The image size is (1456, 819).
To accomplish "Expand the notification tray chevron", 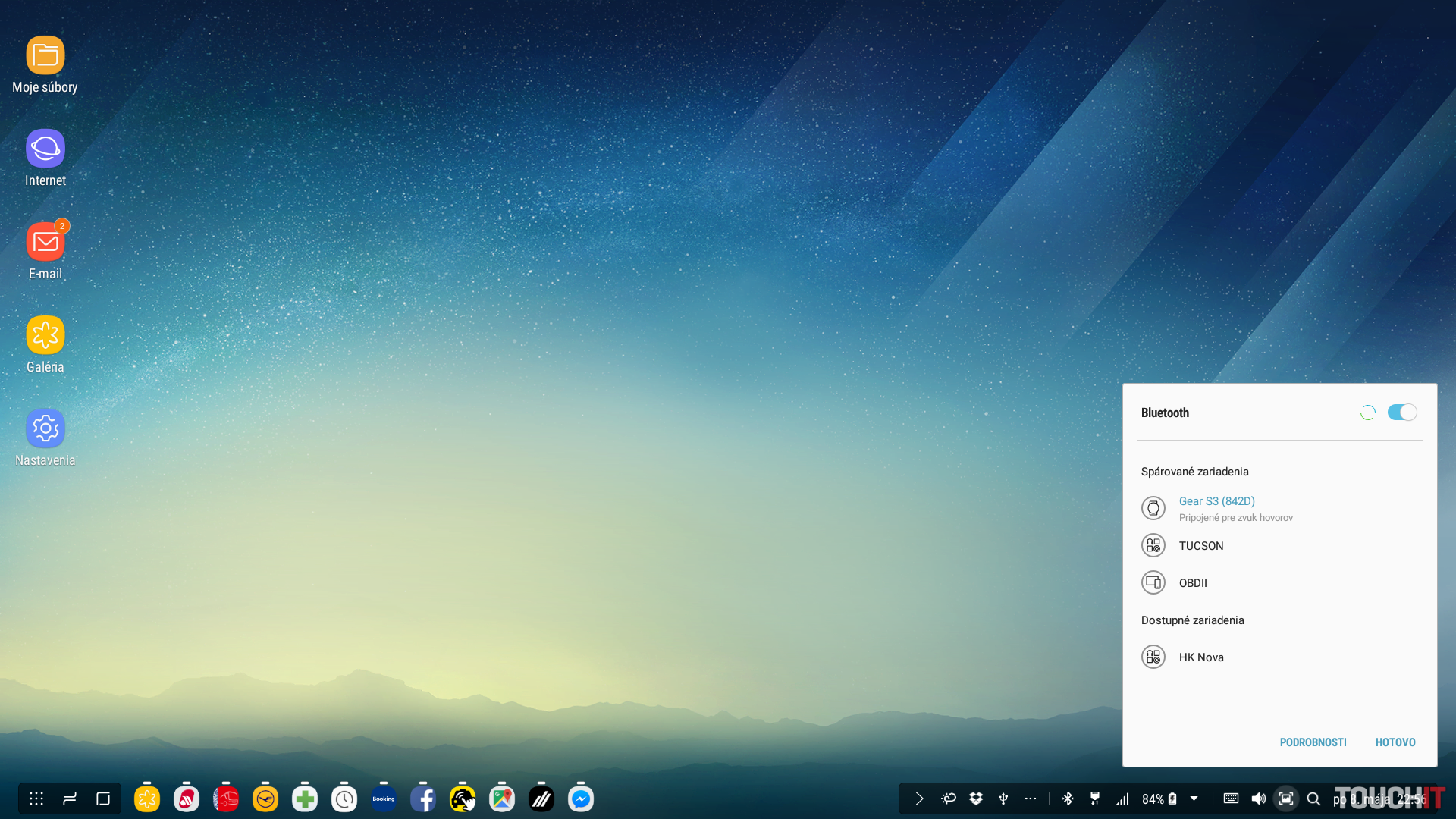I will [x=919, y=799].
